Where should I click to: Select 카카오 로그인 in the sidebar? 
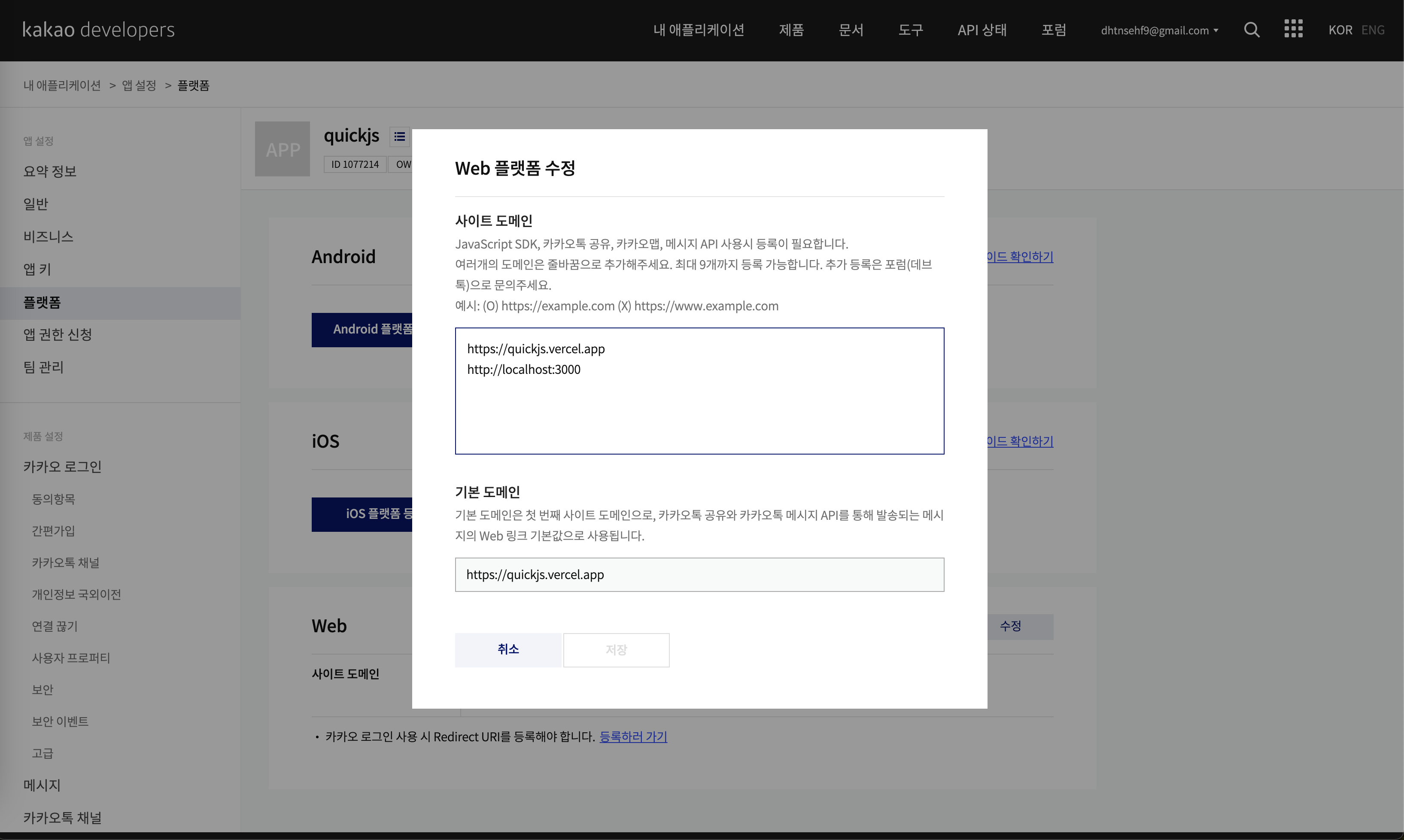point(62,467)
